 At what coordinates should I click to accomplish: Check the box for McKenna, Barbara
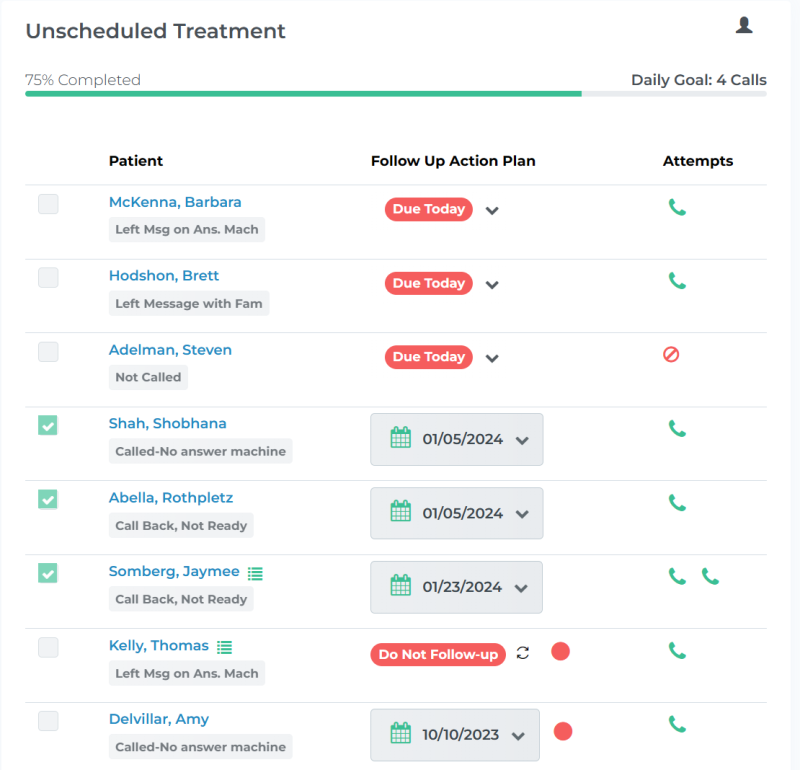(x=48, y=204)
